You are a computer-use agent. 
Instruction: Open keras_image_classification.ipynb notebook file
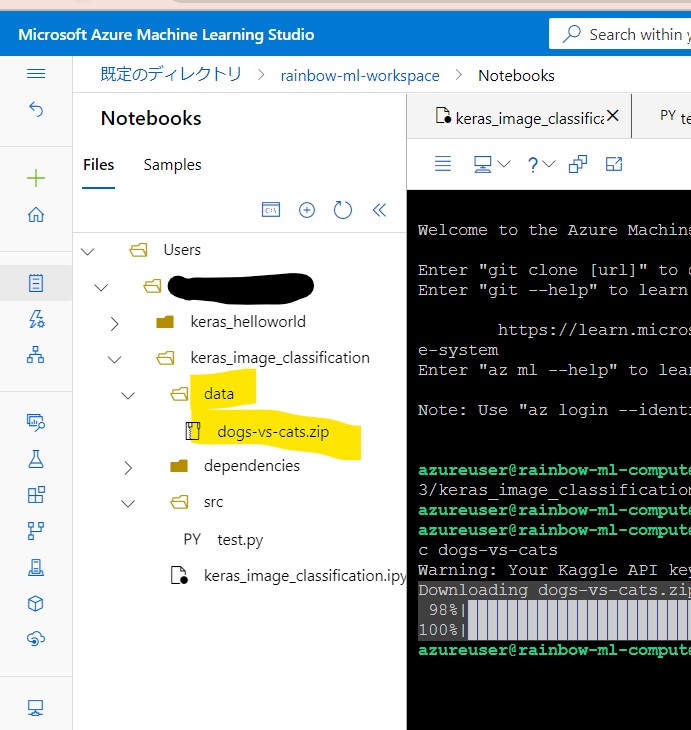[305, 576]
